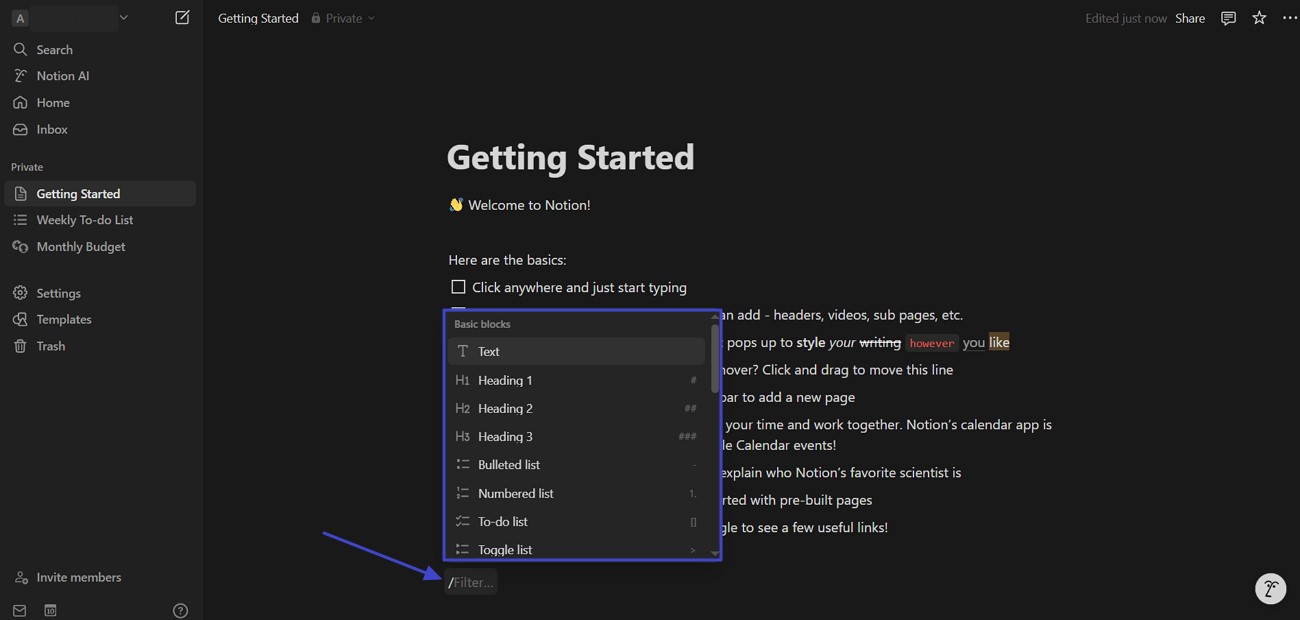Screen dimensions: 1300x620
Task: Check the 'Click anywhere and just start typing' checkbox
Action: coord(458,287)
